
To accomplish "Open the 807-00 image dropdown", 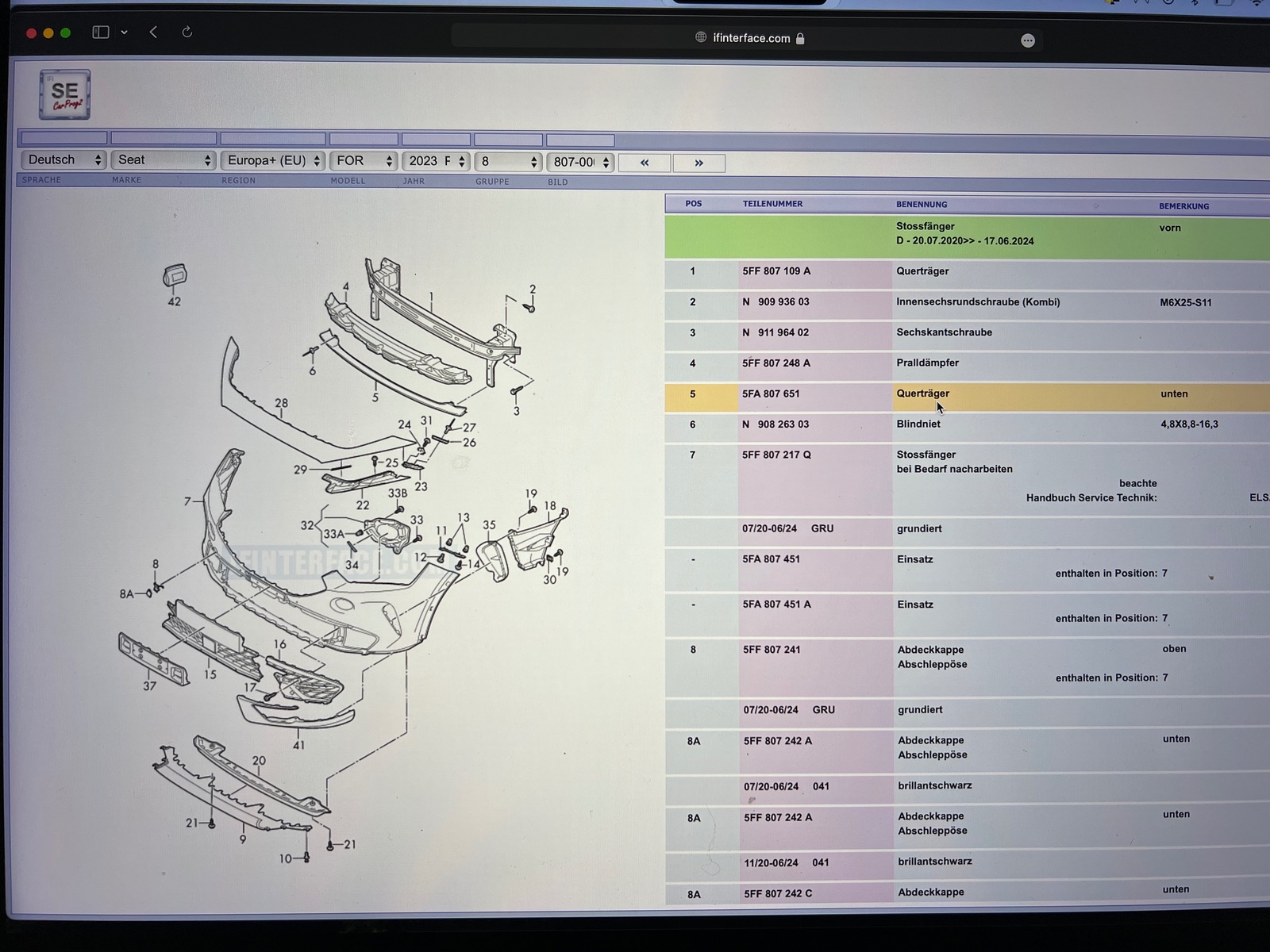I will click(580, 162).
